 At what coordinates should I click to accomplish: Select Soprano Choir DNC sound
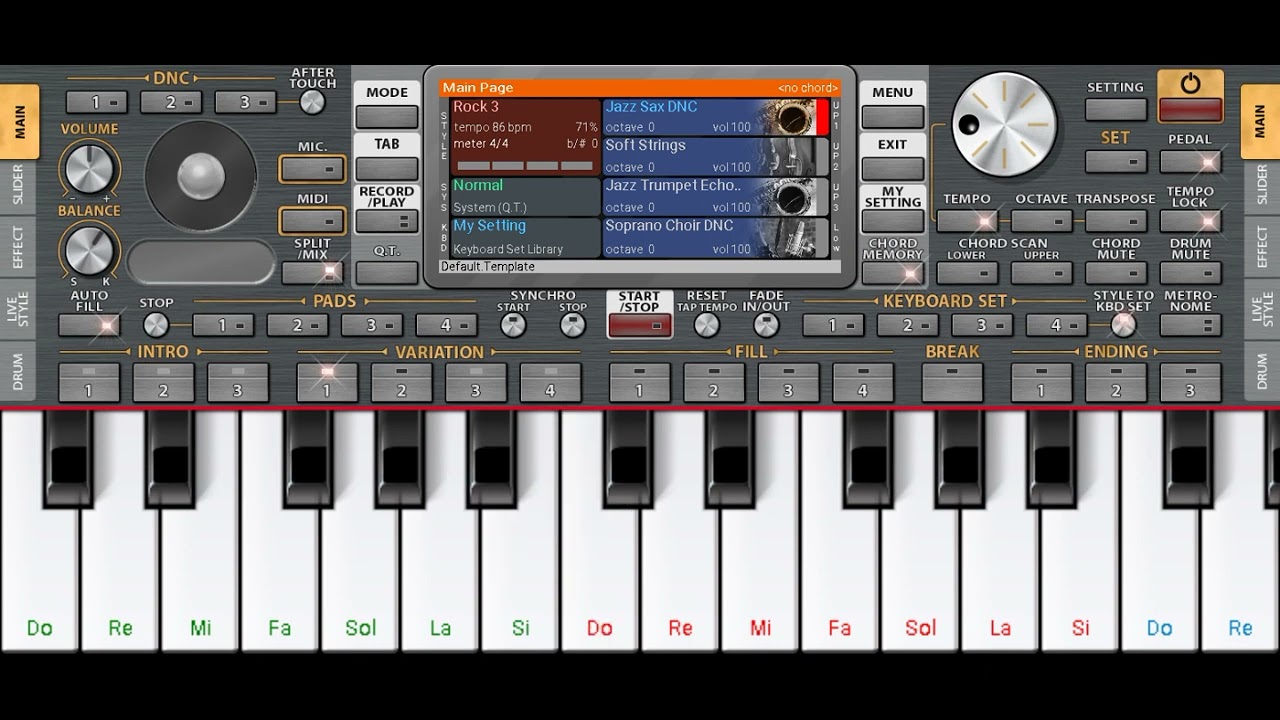tap(716, 237)
